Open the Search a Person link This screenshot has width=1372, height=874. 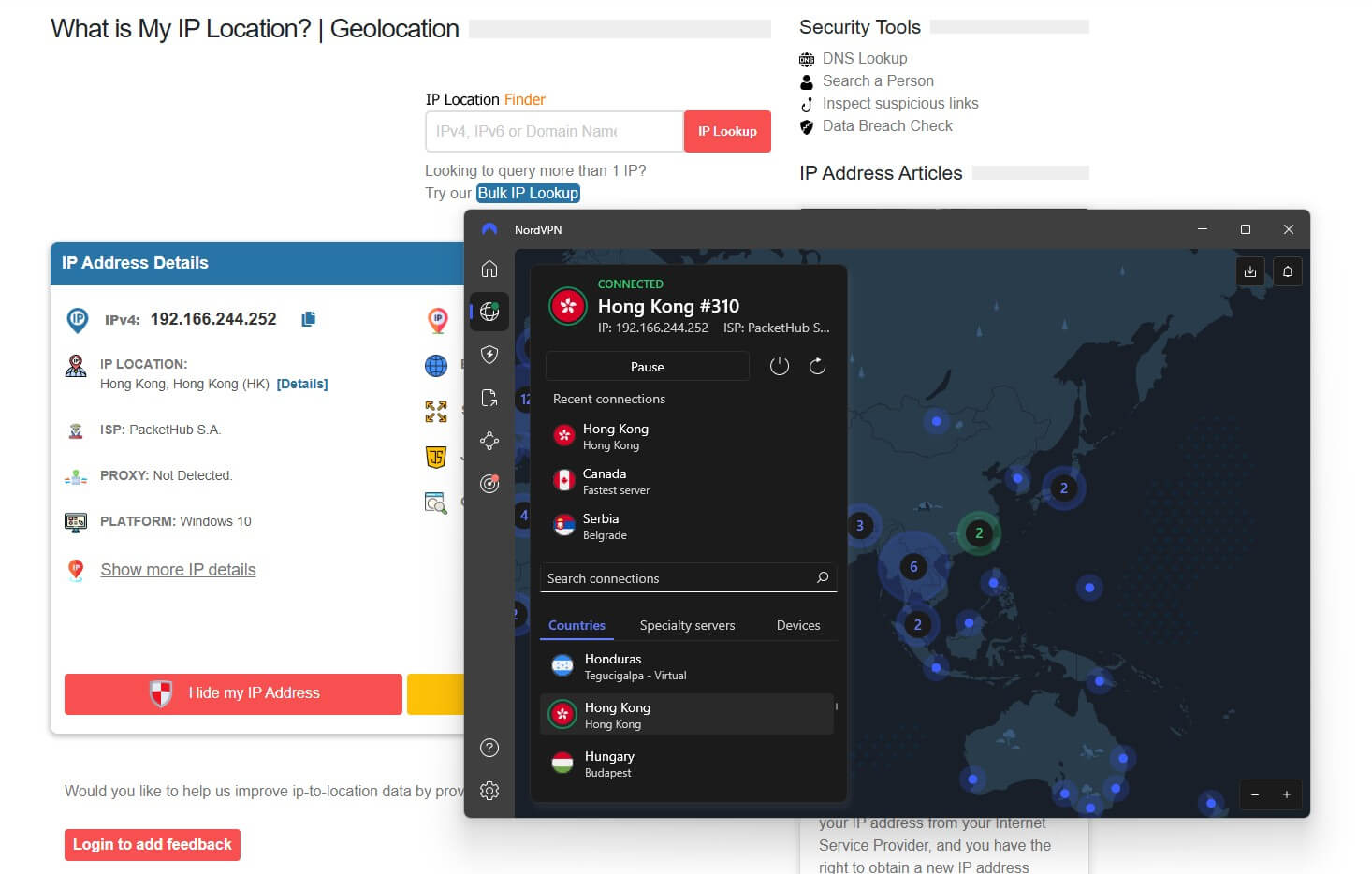point(878,80)
